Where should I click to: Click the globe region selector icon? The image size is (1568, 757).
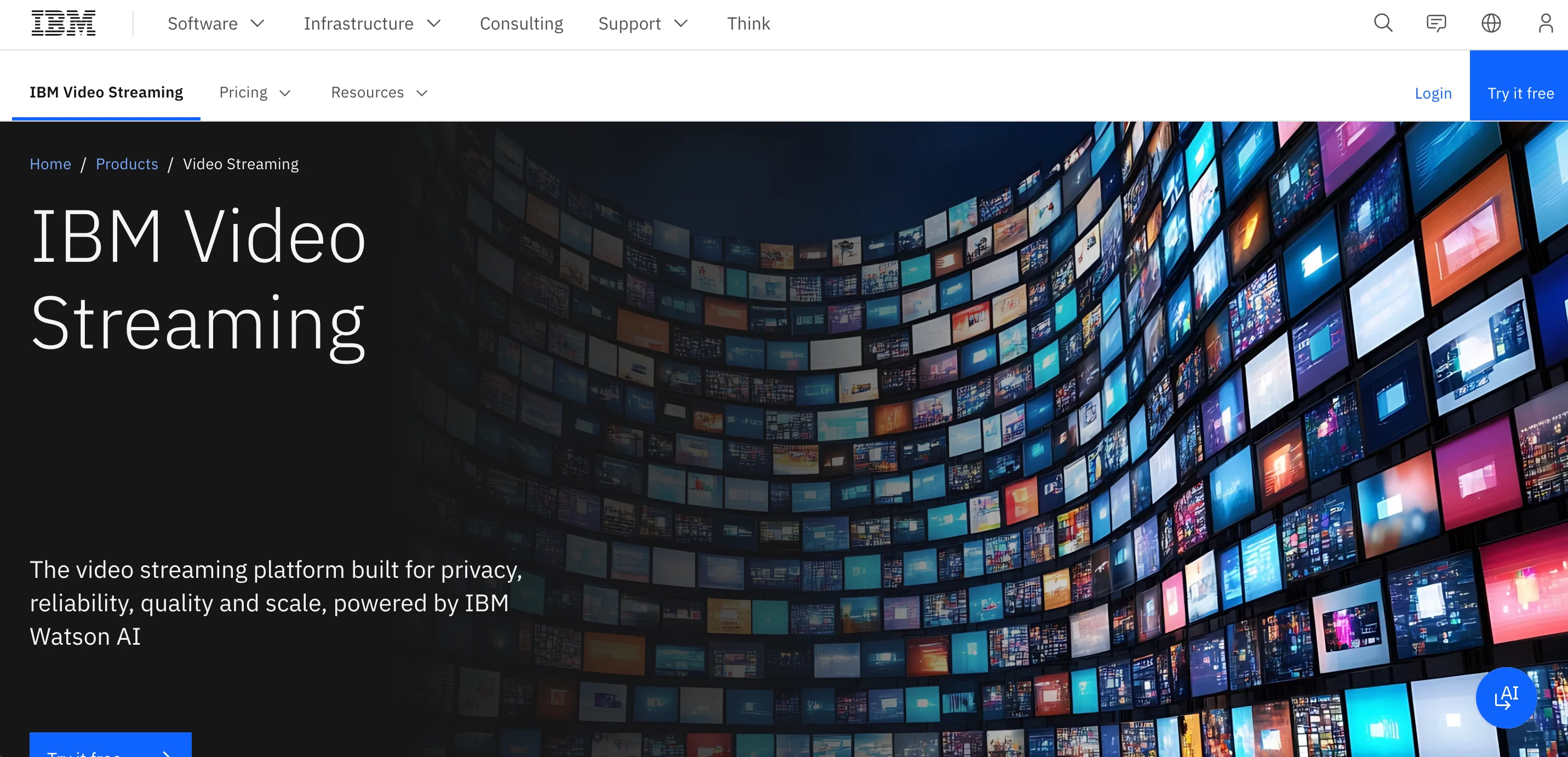pos(1491,23)
